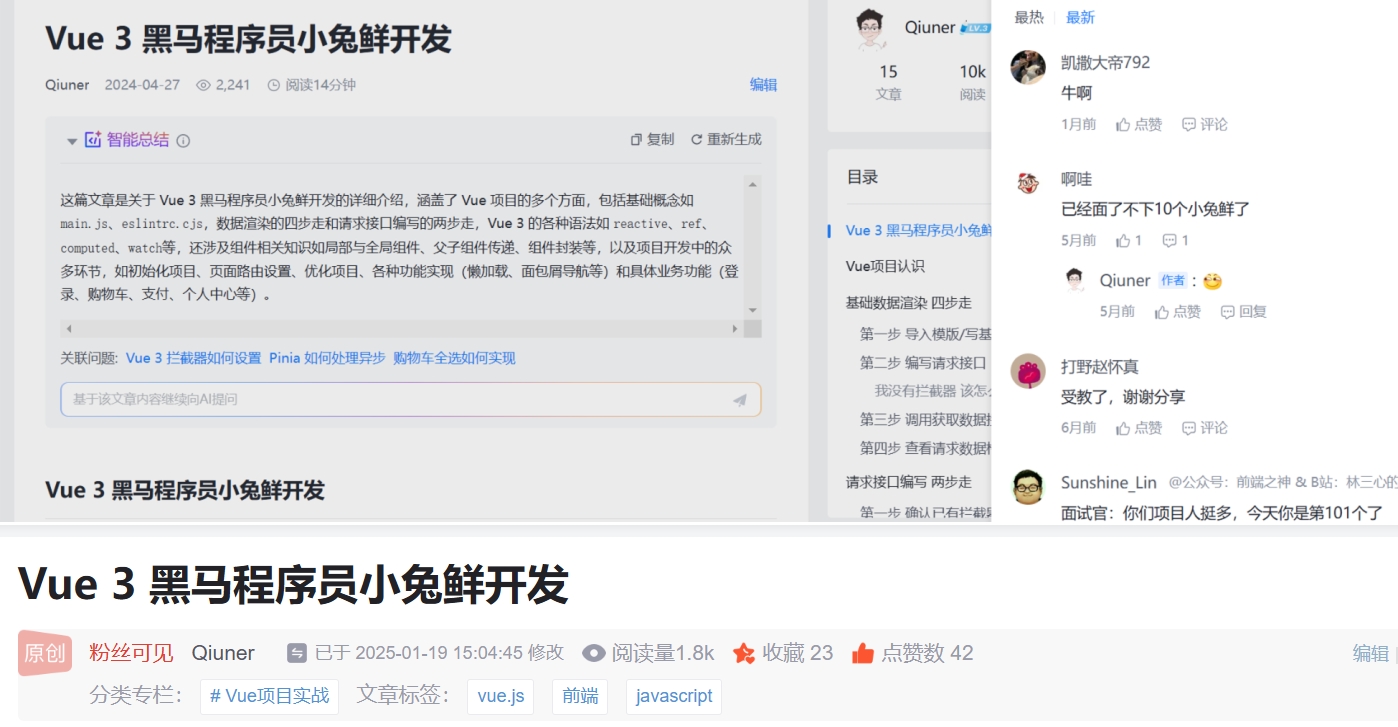Open the info icon beside 智能总结

pyautogui.click(x=183, y=141)
